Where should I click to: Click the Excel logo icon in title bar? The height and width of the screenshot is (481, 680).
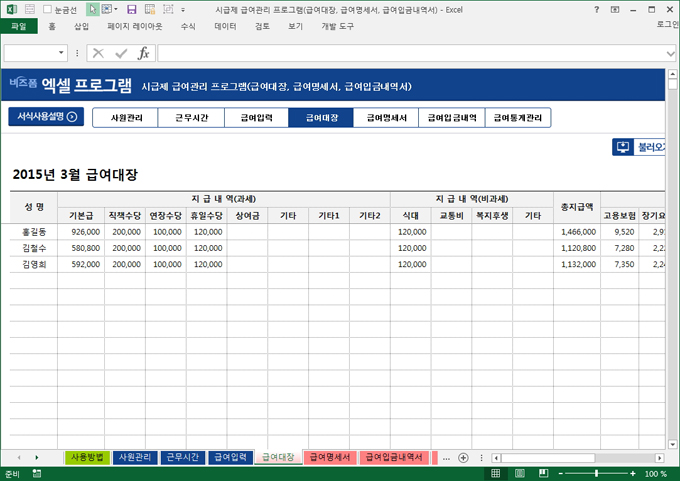(10, 8)
